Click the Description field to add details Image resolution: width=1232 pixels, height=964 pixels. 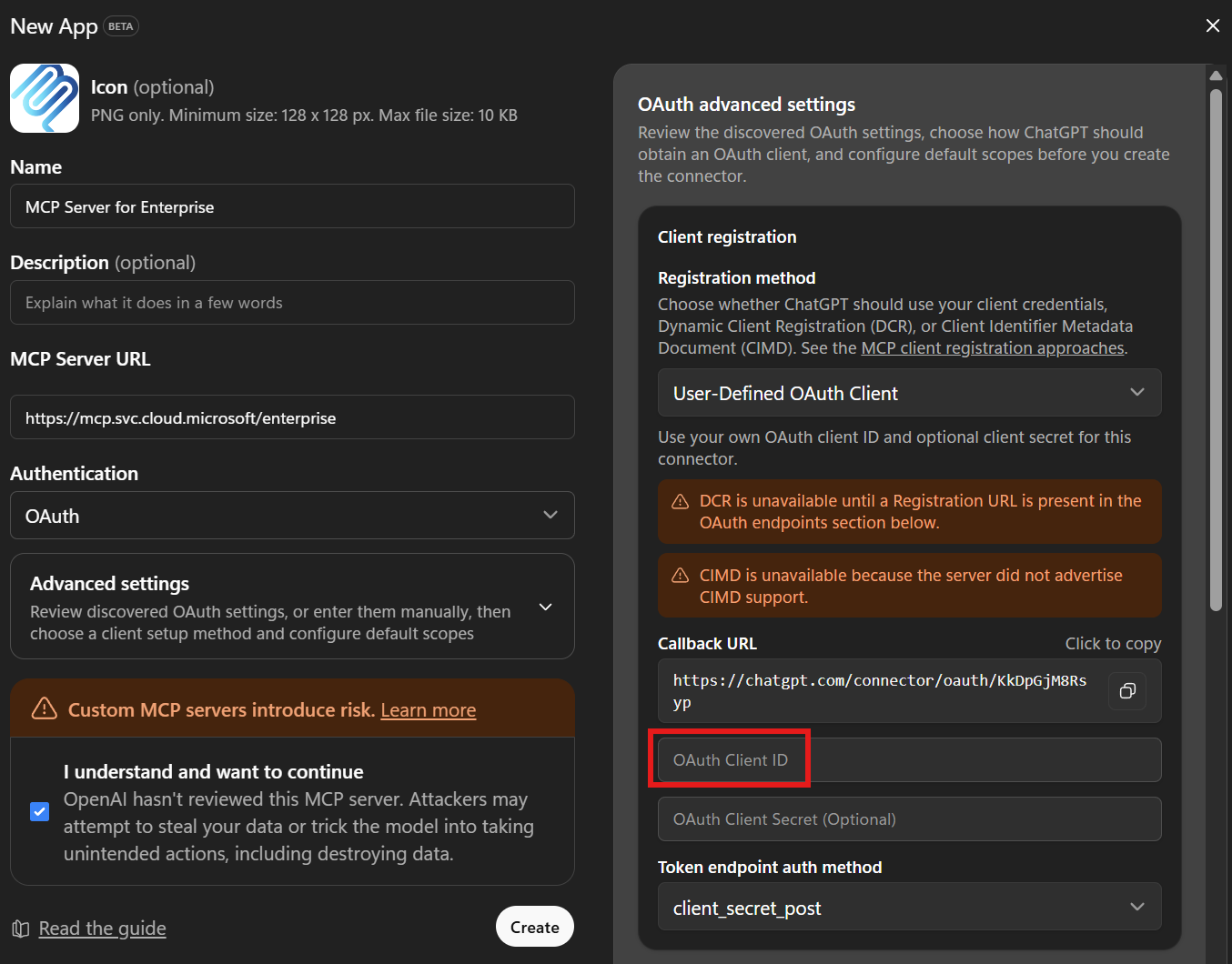click(291, 302)
